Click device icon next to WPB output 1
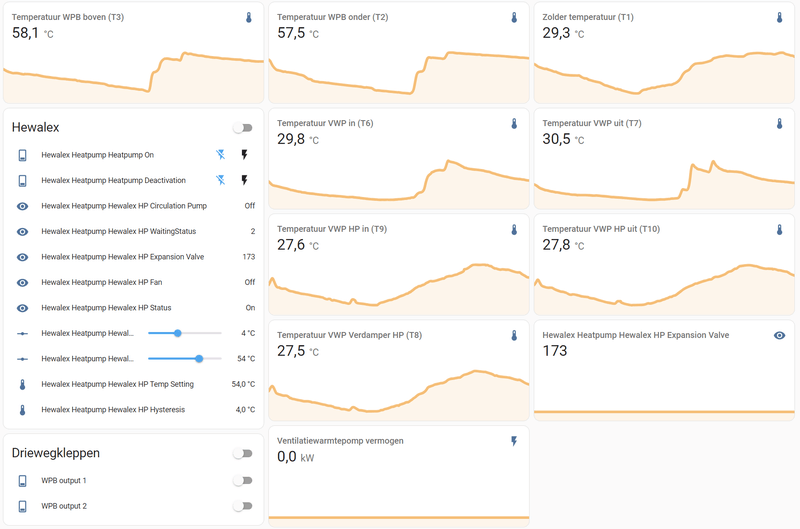Image resolution: width=800 pixels, height=529 pixels. 22,481
